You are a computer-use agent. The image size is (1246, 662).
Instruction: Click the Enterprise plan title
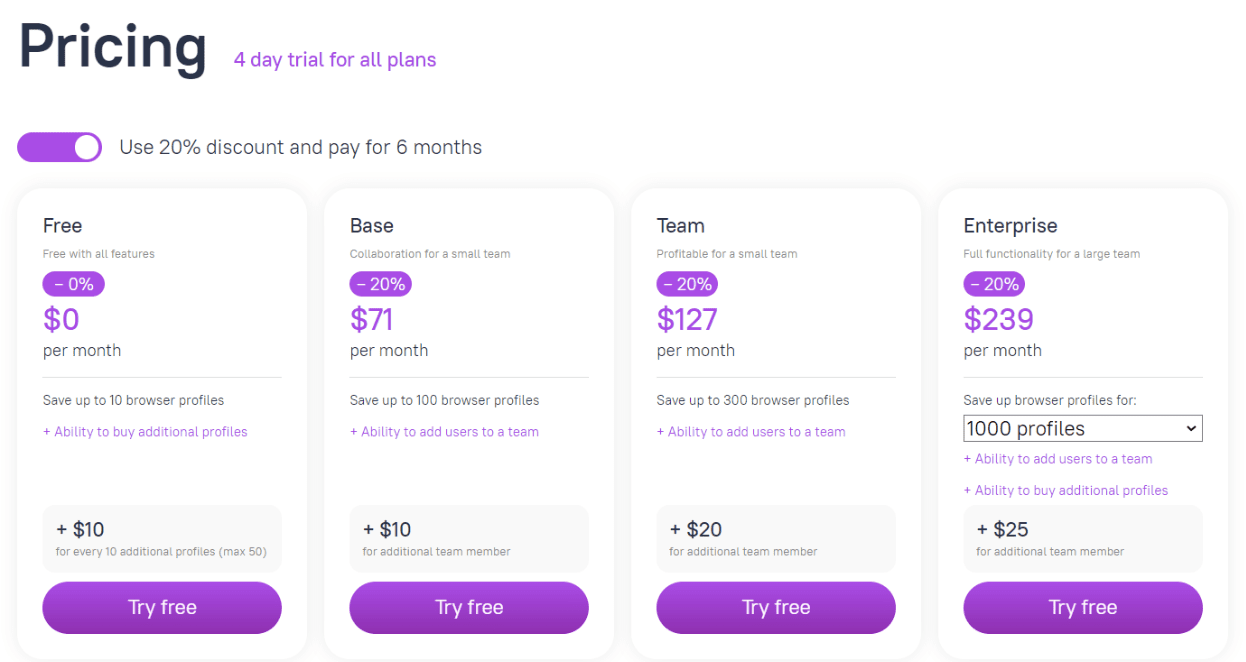pos(1010,226)
